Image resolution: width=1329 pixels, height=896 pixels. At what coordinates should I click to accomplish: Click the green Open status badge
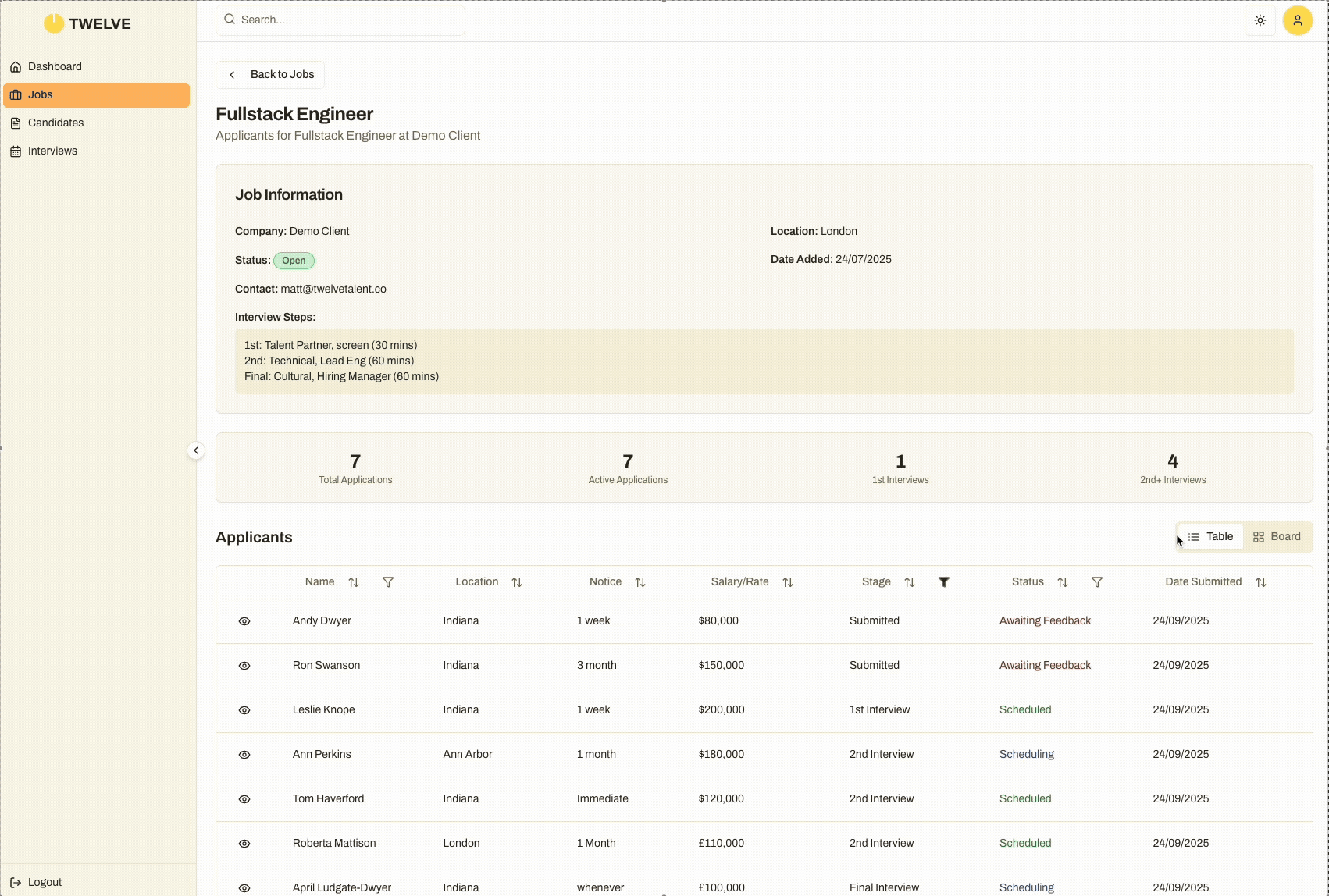coord(294,261)
